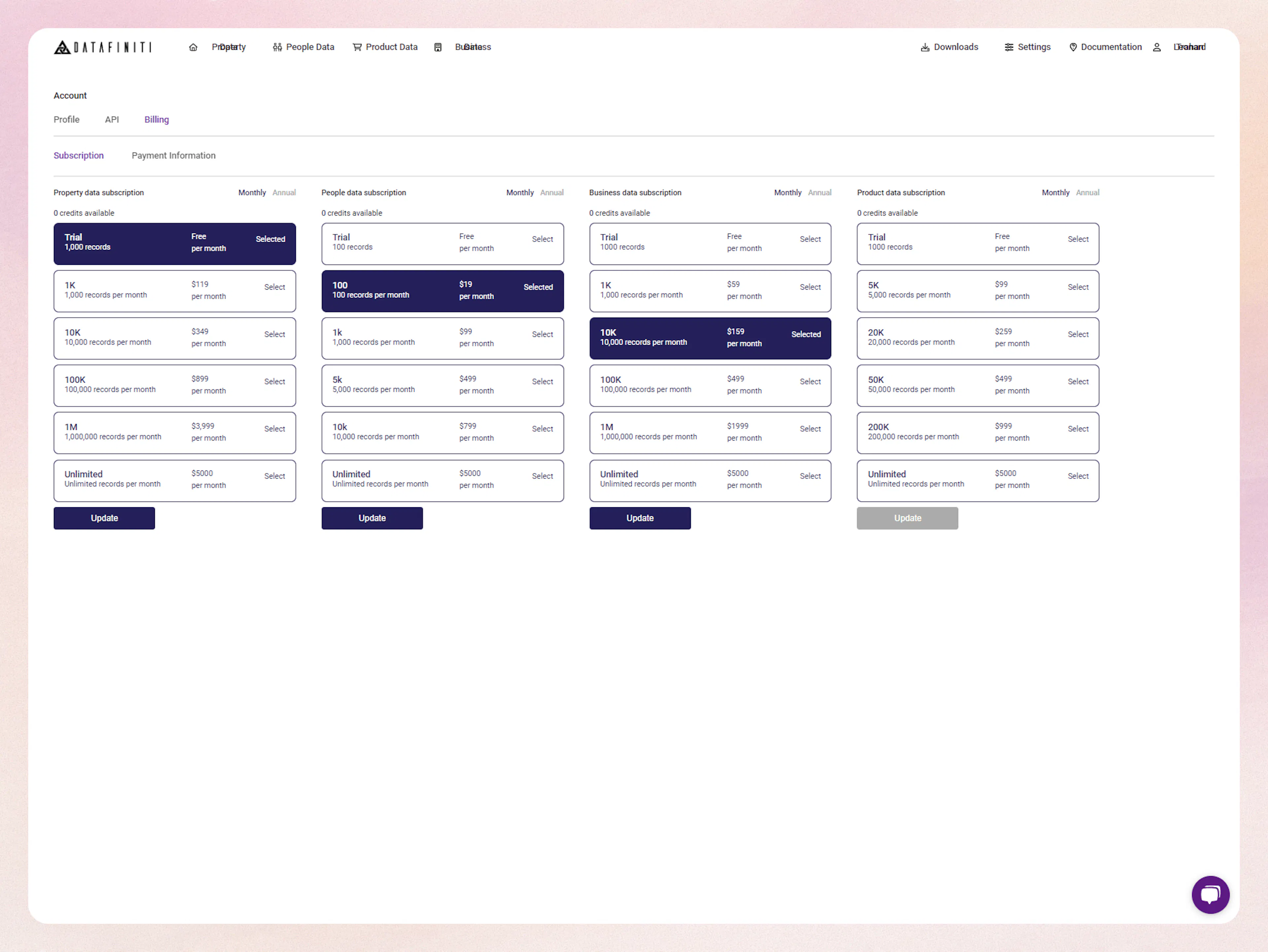Click Update under Business data subscription

pyautogui.click(x=640, y=518)
